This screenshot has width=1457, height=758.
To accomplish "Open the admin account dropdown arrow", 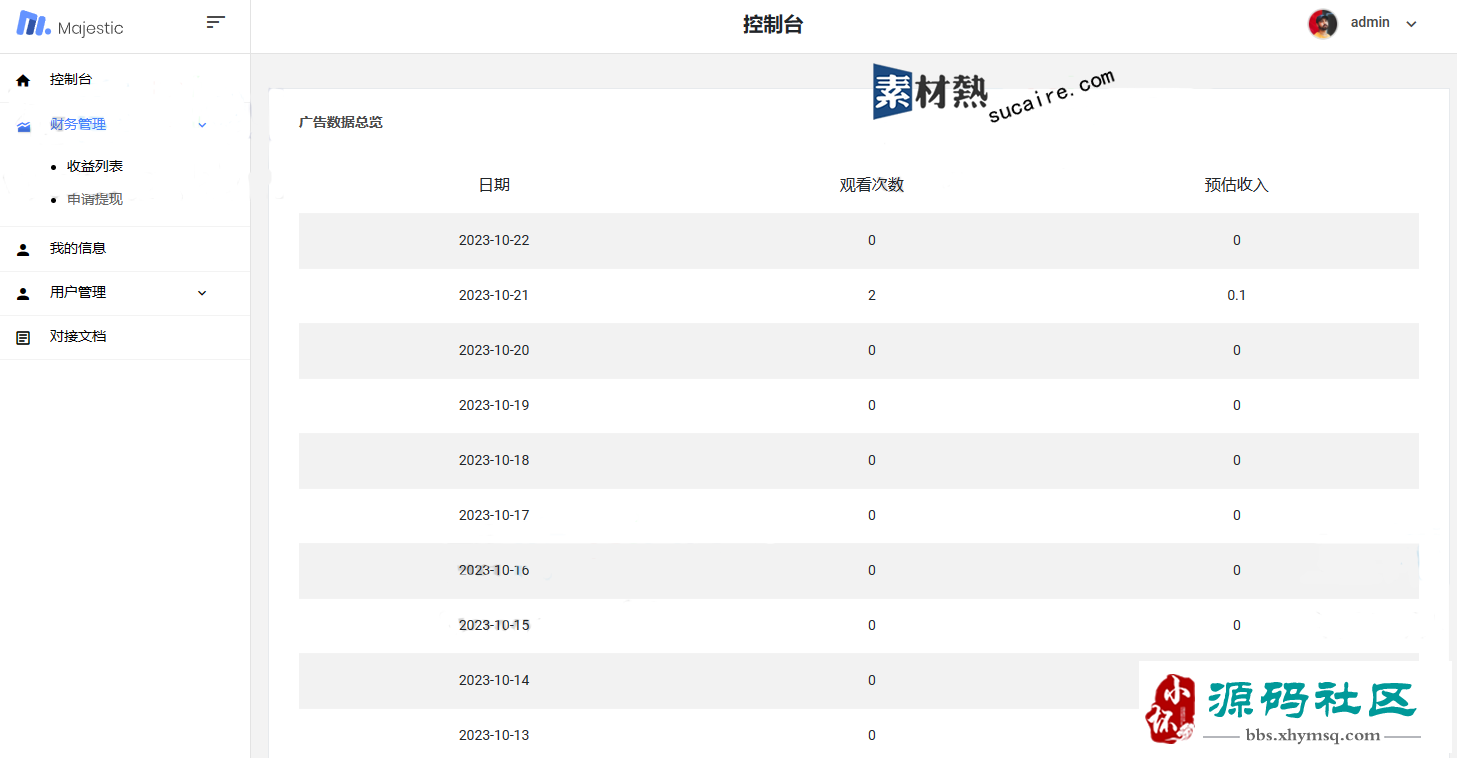I will [x=1411, y=24].
